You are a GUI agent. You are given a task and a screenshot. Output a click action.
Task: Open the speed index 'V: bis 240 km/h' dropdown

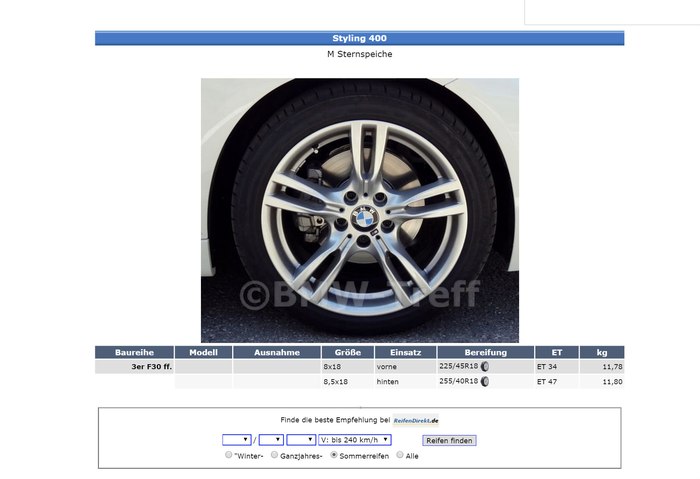tap(354, 439)
